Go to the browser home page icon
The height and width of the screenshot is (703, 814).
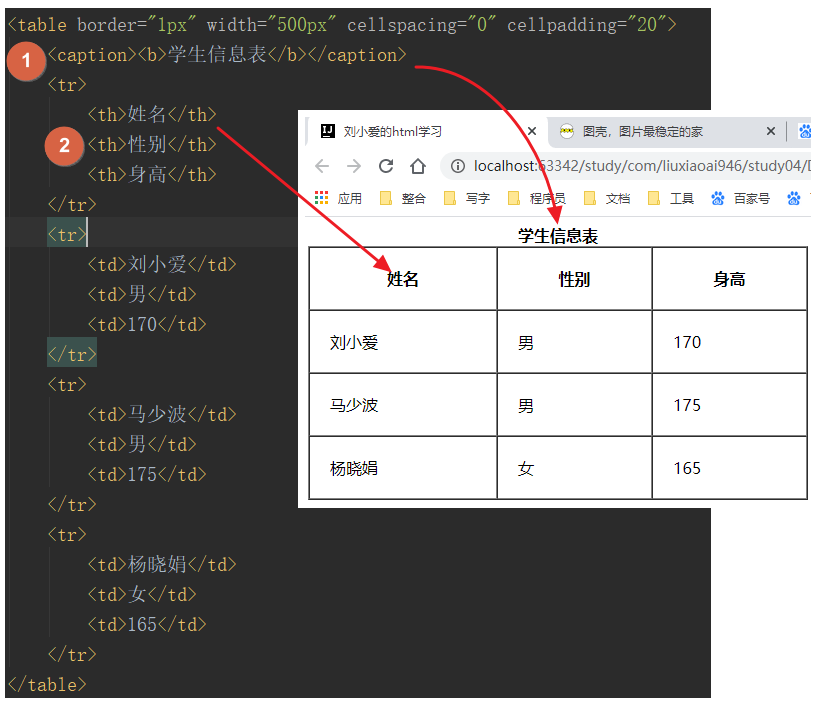(418, 166)
